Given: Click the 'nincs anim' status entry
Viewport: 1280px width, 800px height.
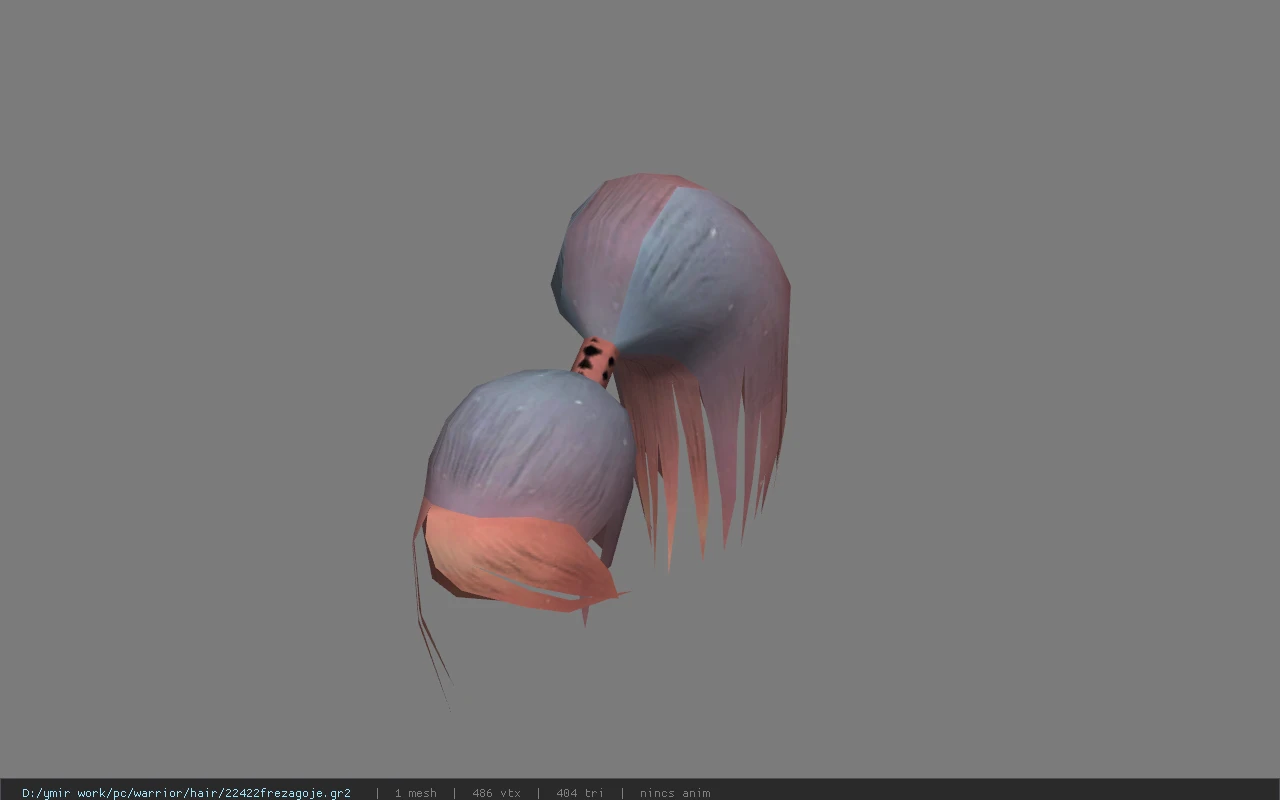Looking at the screenshot, I should [675, 793].
